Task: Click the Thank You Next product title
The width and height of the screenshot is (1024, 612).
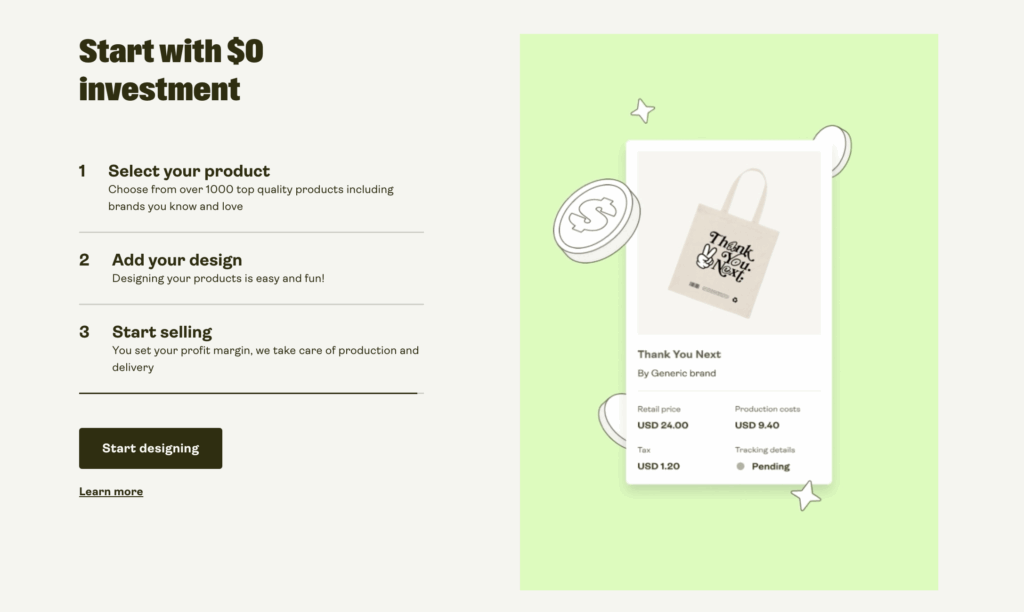Action: [679, 354]
